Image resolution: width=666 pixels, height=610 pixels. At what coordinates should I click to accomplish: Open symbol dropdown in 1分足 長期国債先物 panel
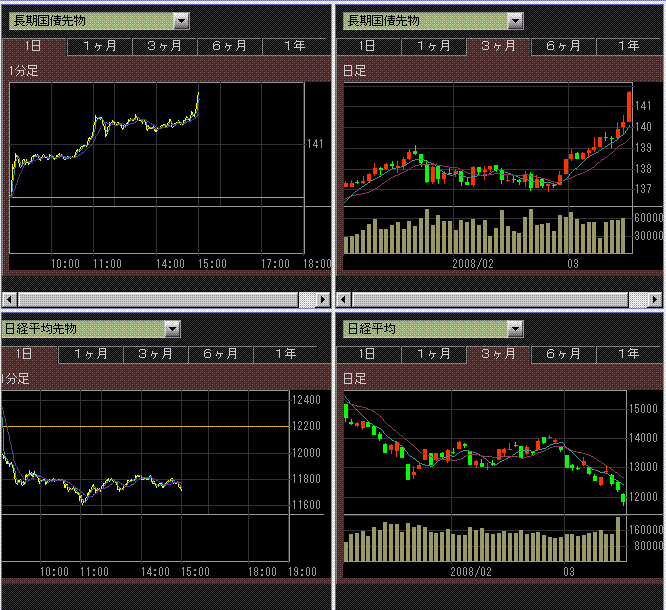tap(180, 20)
